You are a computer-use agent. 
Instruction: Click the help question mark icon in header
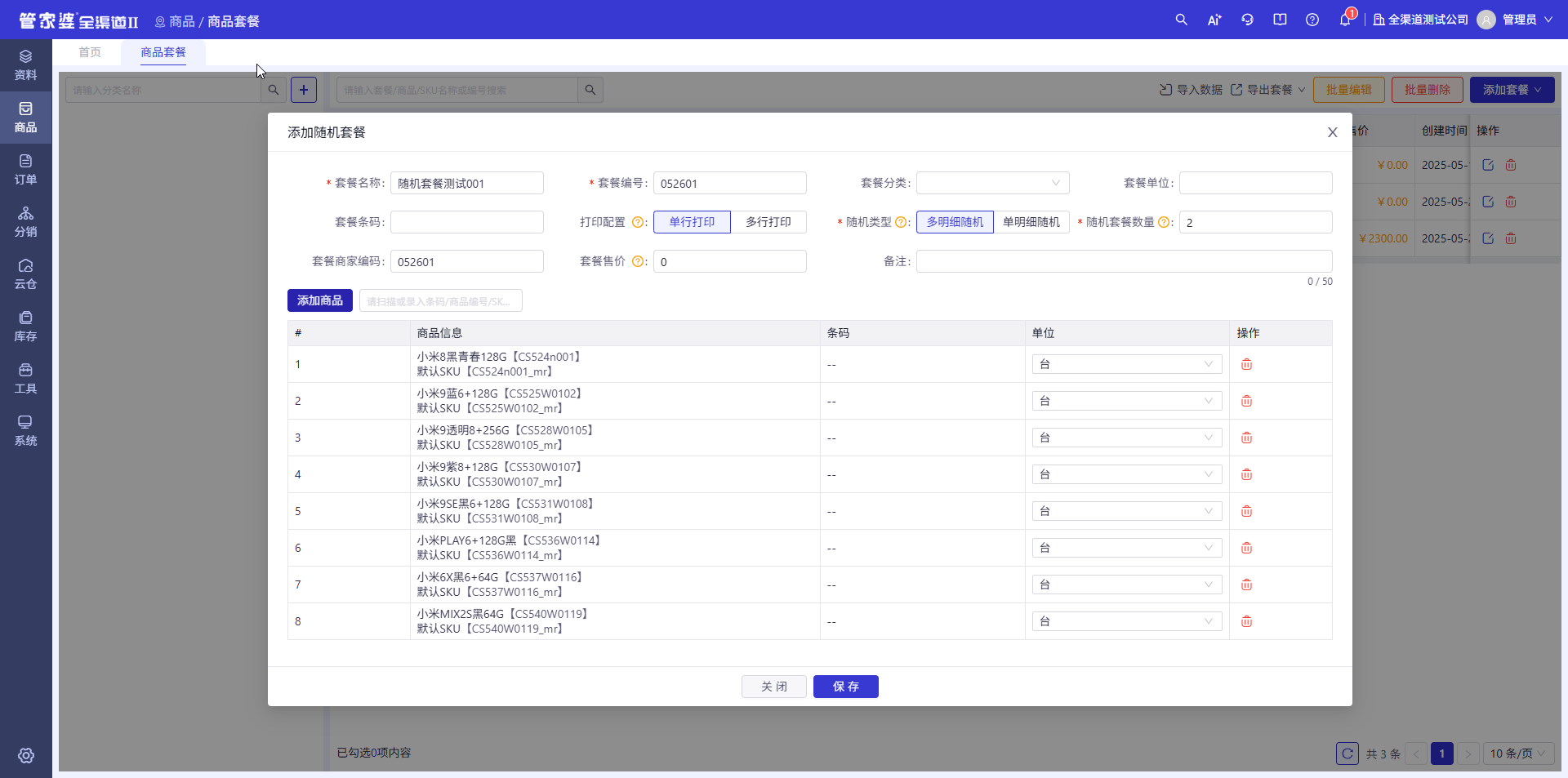tap(1312, 20)
